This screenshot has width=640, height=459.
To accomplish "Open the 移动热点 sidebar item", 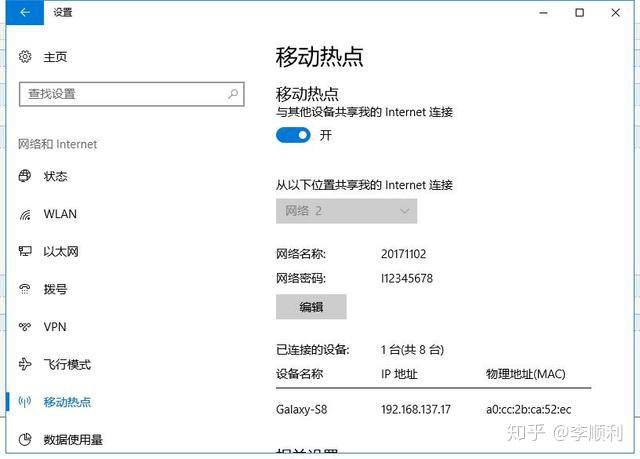I will (67, 402).
